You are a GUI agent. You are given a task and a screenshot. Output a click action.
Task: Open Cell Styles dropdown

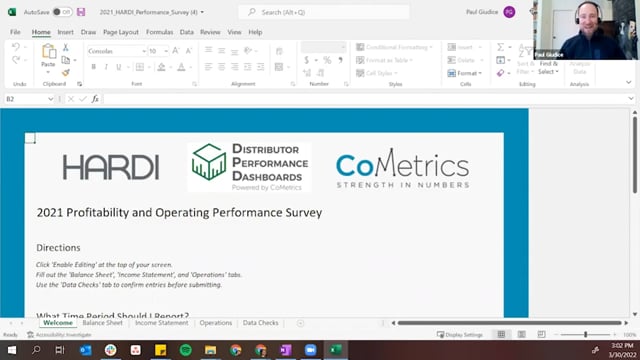point(377,73)
